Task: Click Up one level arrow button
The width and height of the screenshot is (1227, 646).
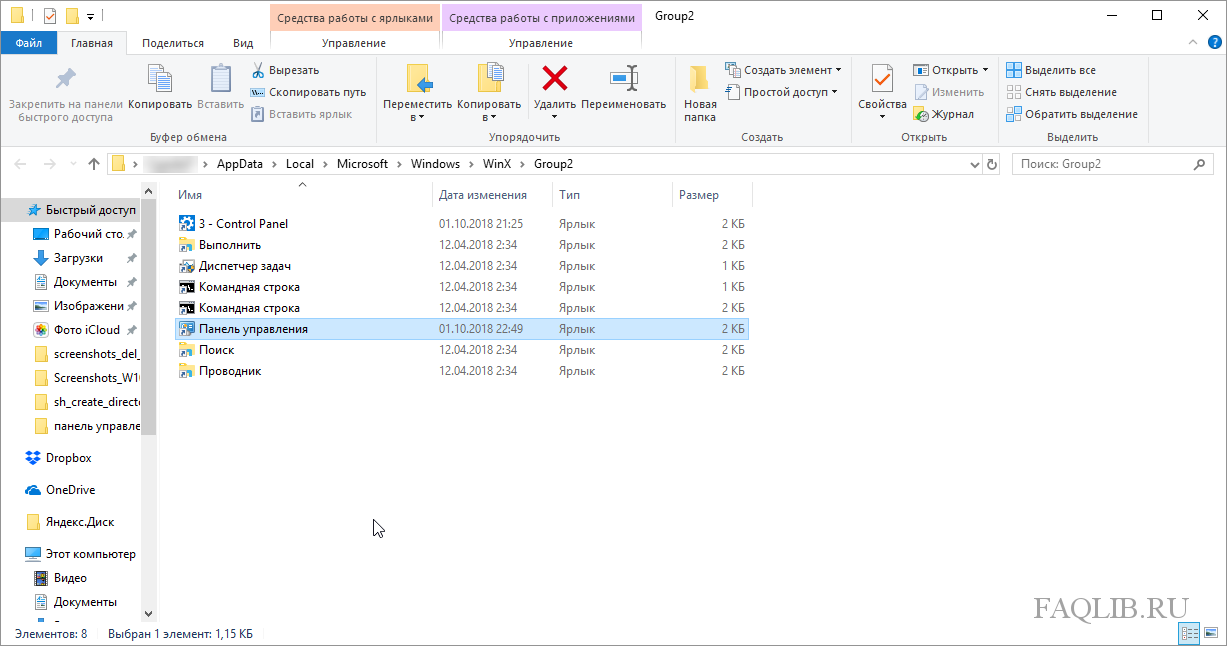Action: pos(94,164)
